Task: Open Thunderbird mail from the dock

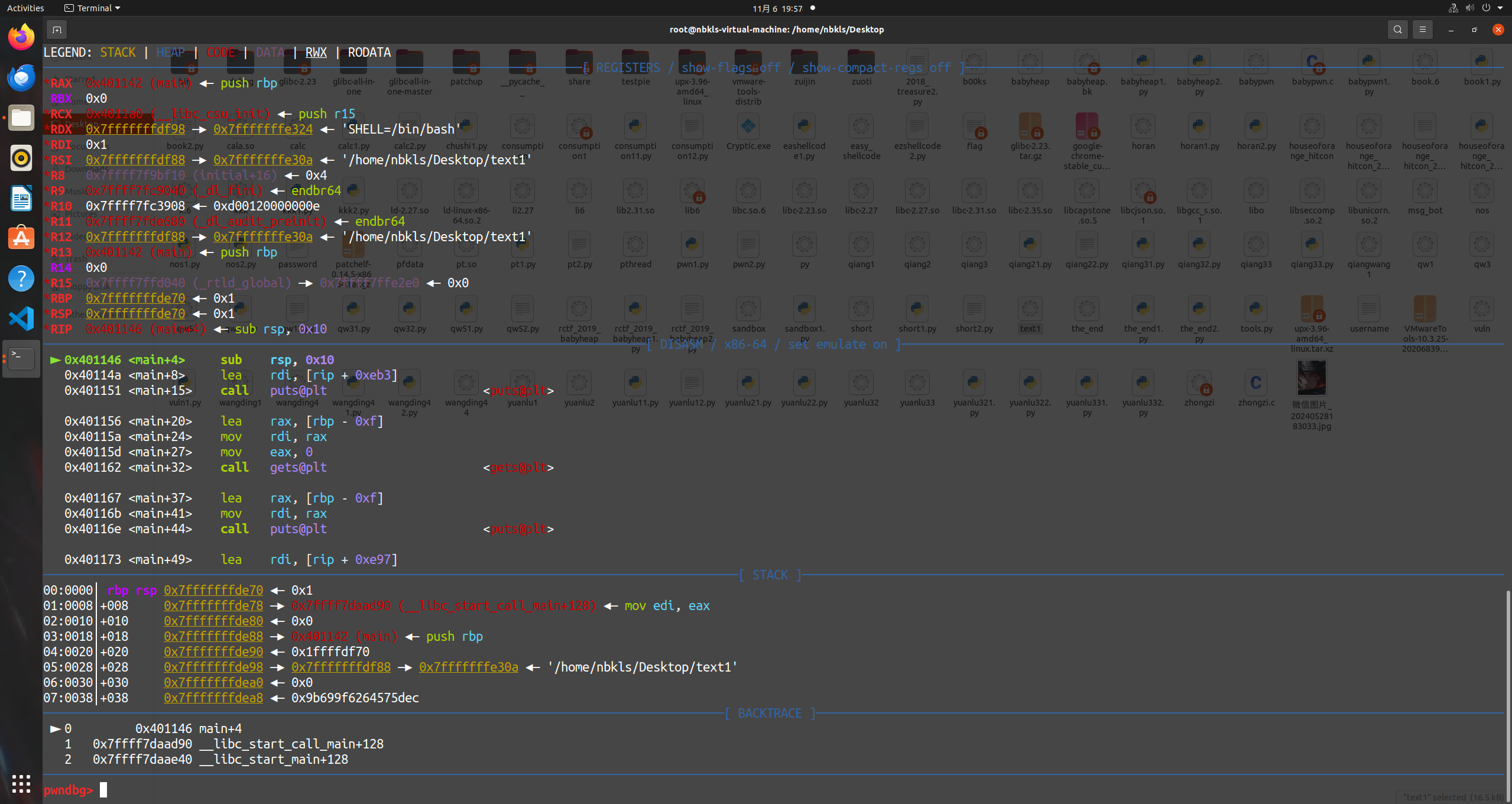Action: [x=21, y=77]
